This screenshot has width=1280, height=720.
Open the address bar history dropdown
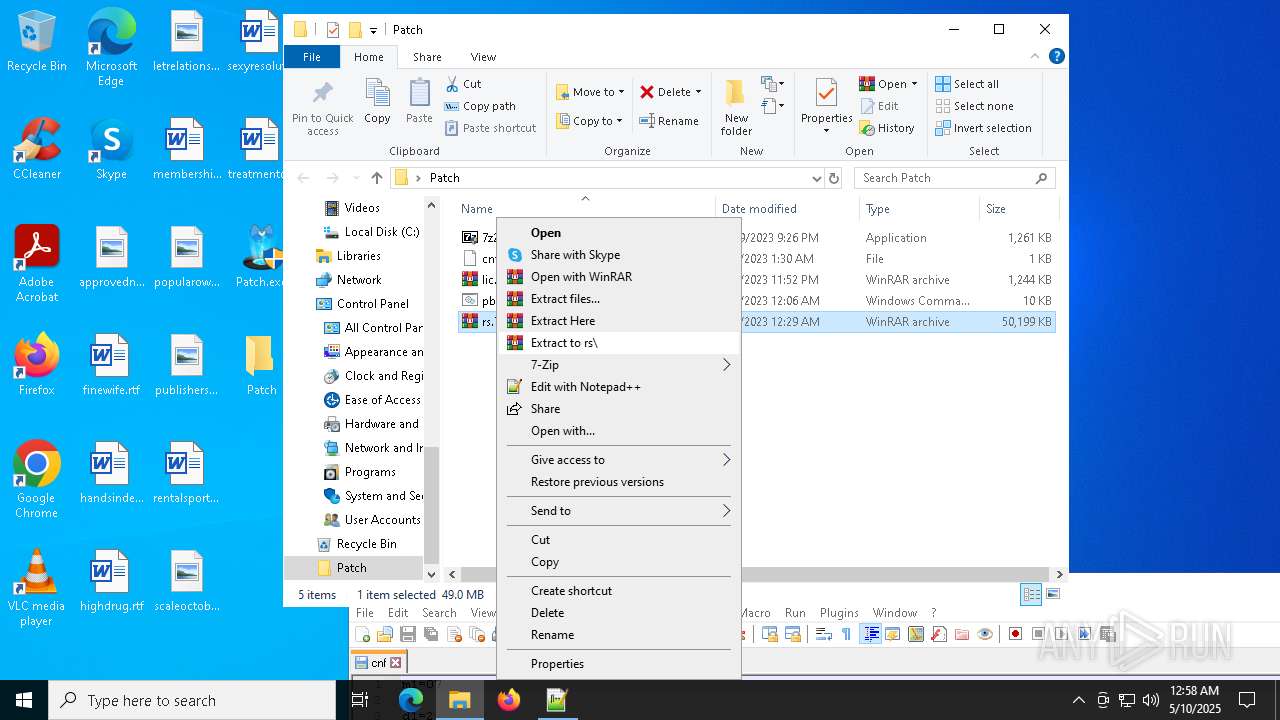tap(817, 178)
